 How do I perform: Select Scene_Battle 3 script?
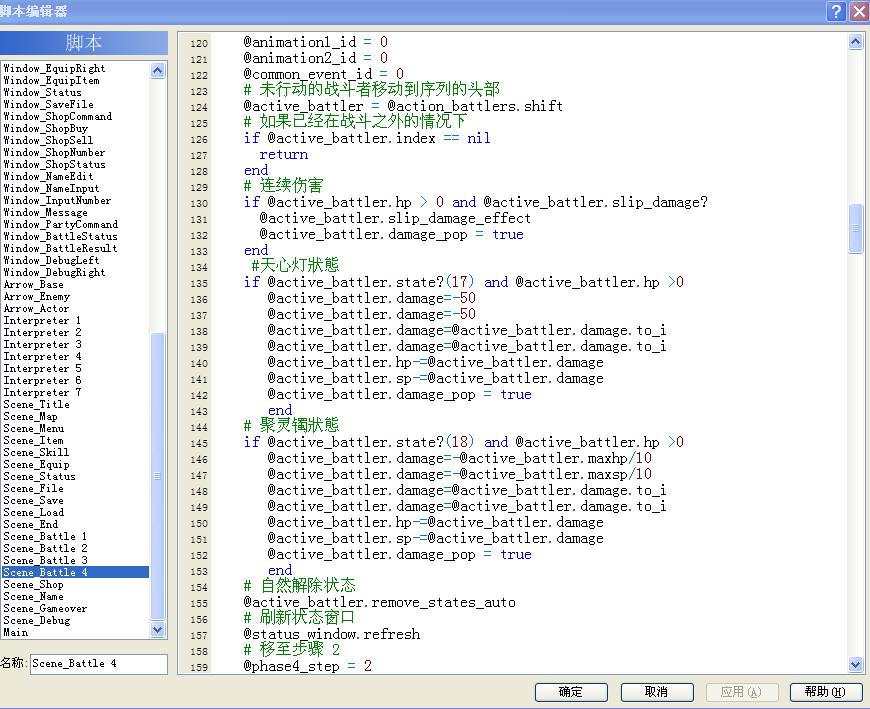click(x=45, y=560)
